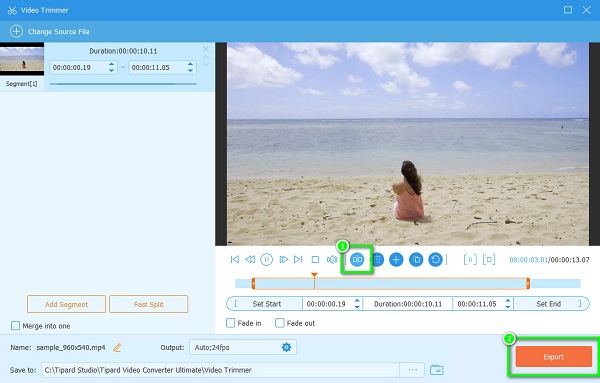Maximize the Video Trimmer window
Screen dimensions: 600x383
point(568,10)
